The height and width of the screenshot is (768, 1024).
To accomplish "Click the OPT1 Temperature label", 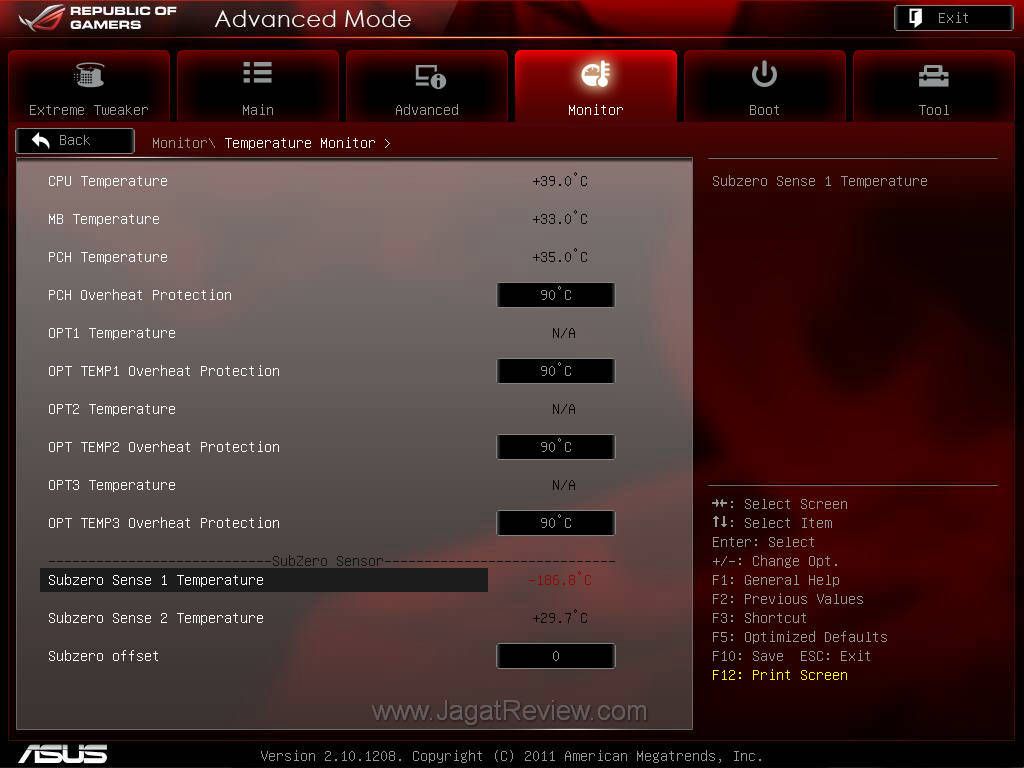I will point(112,333).
